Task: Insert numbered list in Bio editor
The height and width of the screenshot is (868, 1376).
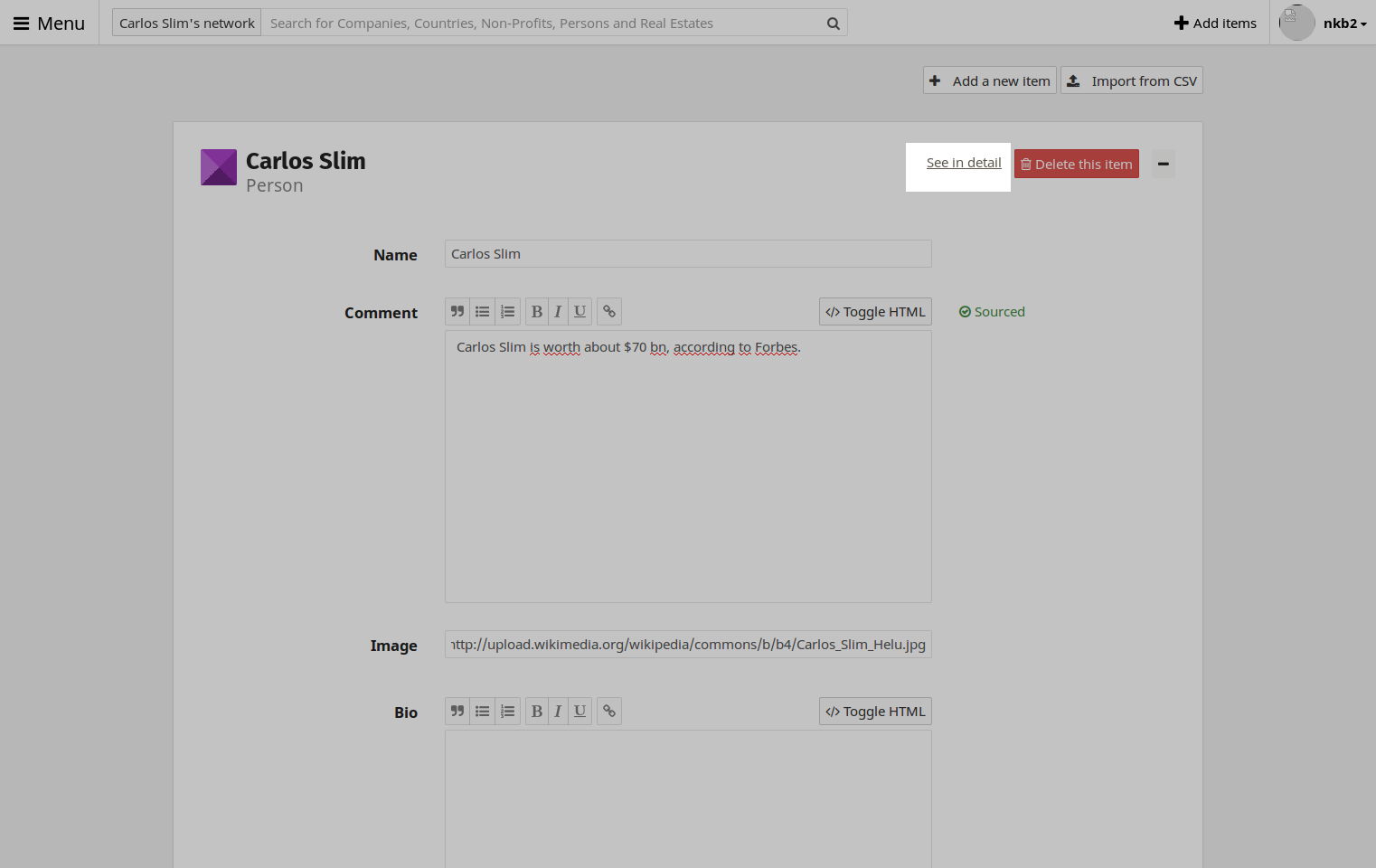Action: (x=508, y=712)
